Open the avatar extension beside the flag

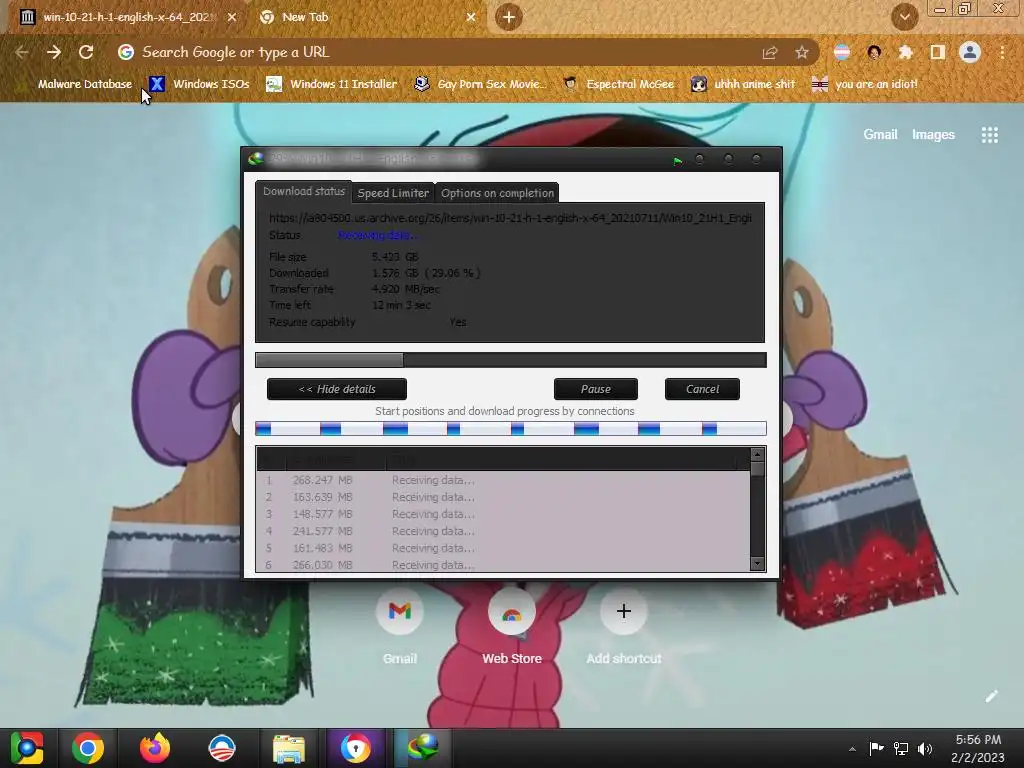point(874,52)
